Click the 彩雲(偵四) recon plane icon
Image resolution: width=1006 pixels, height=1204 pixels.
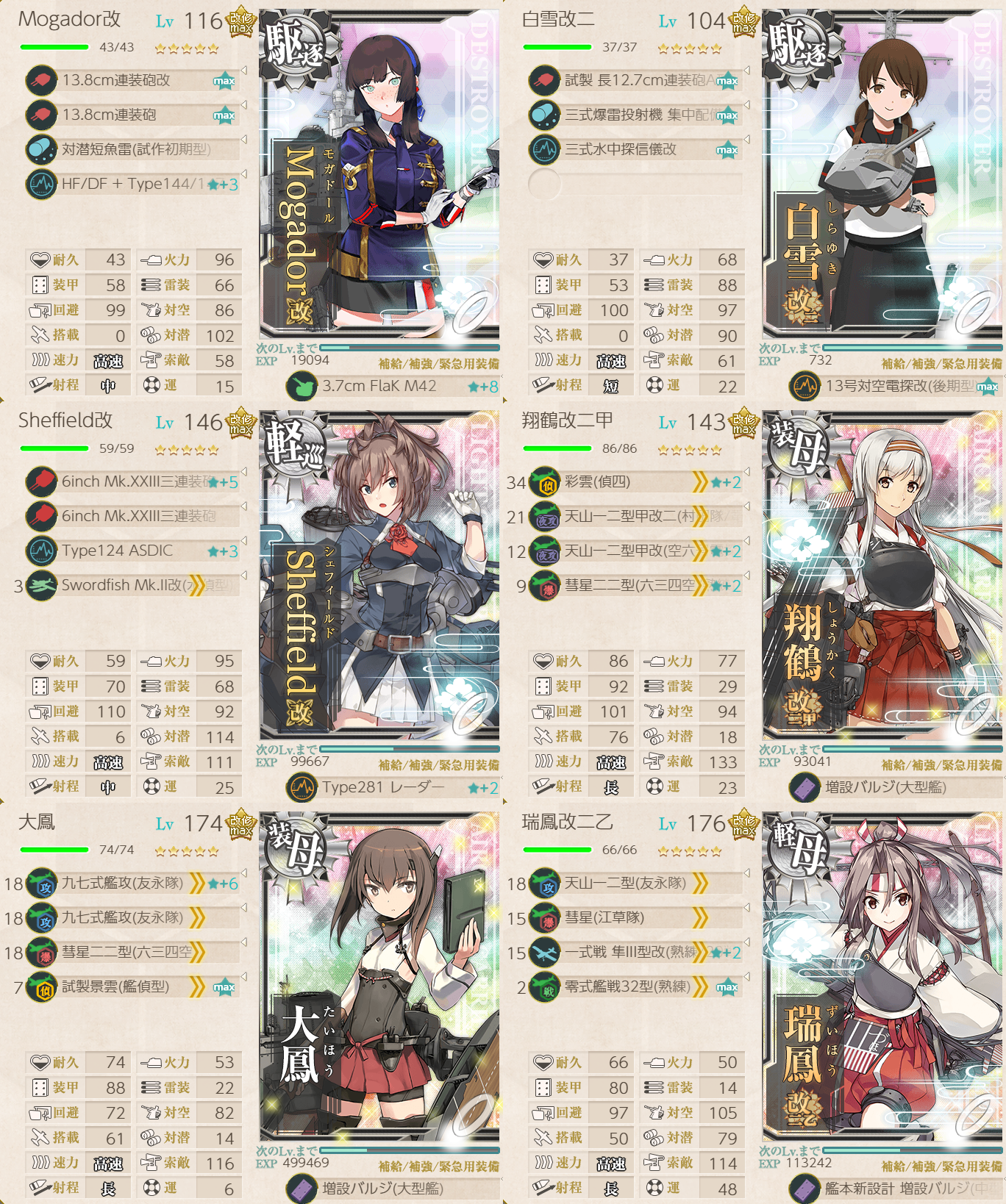[x=544, y=483]
